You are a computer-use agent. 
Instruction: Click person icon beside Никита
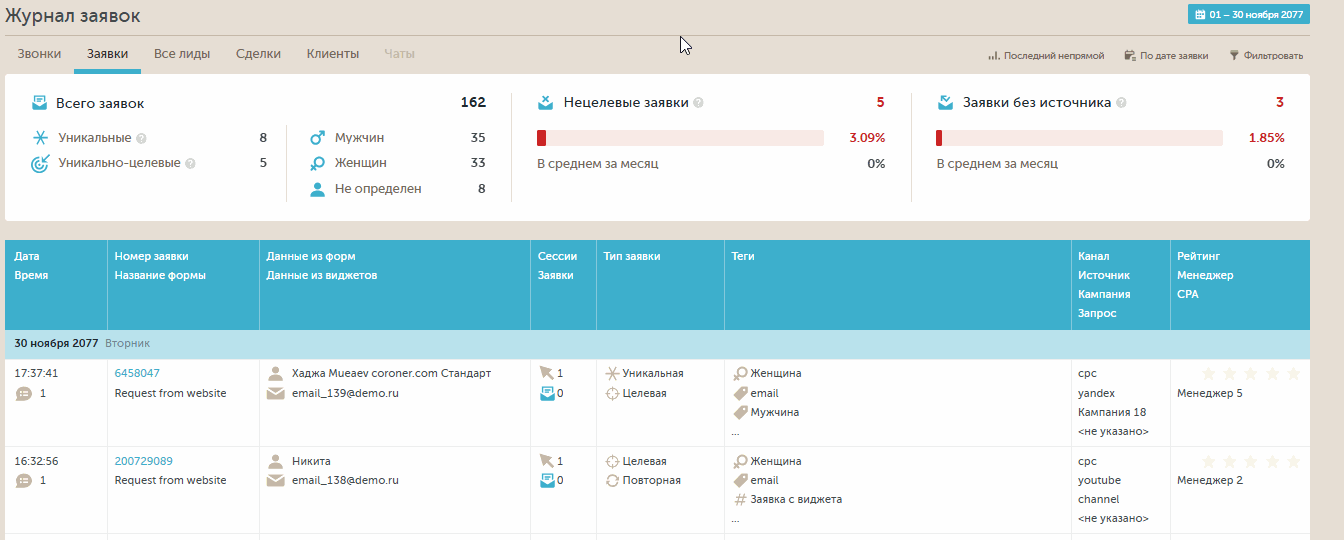[x=275, y=461]
